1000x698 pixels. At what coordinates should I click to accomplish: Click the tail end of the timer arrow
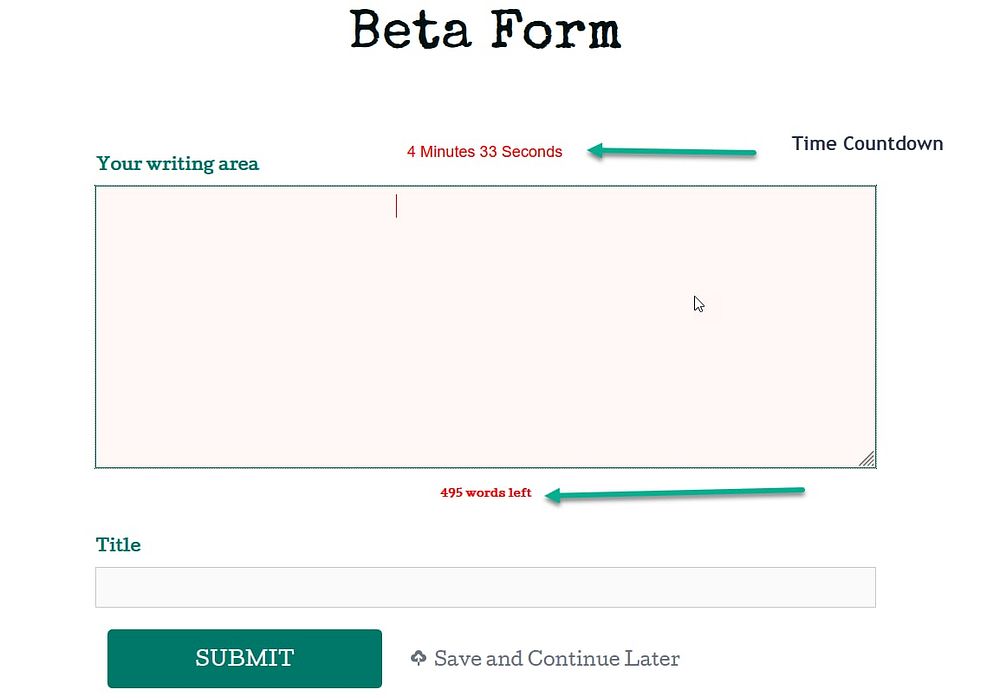coord(752,153)
